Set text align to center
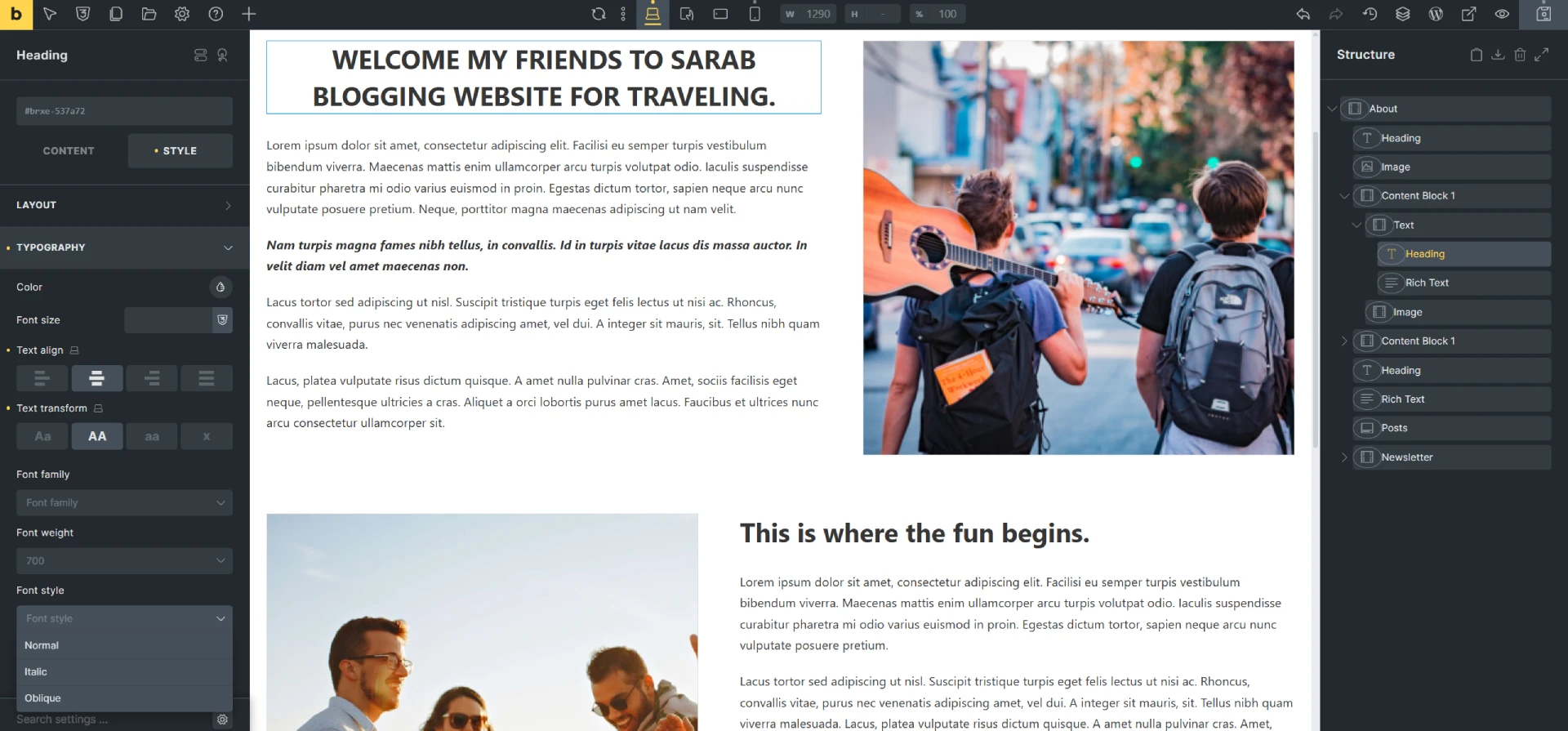The height and width of the screenshot is (731, 1568). (96, 378)
